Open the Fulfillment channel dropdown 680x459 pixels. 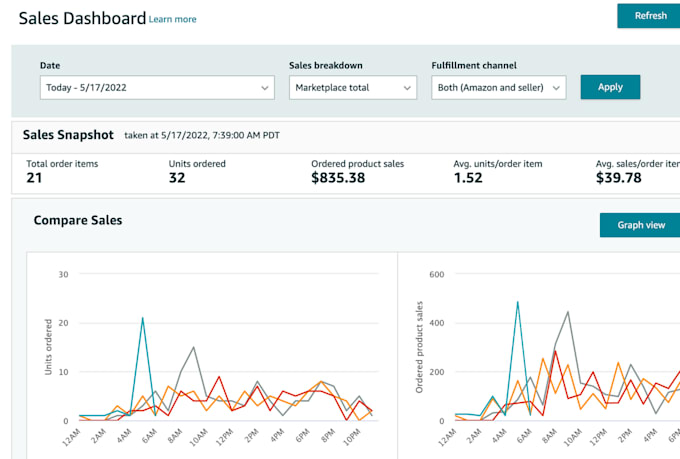point(498,88)
